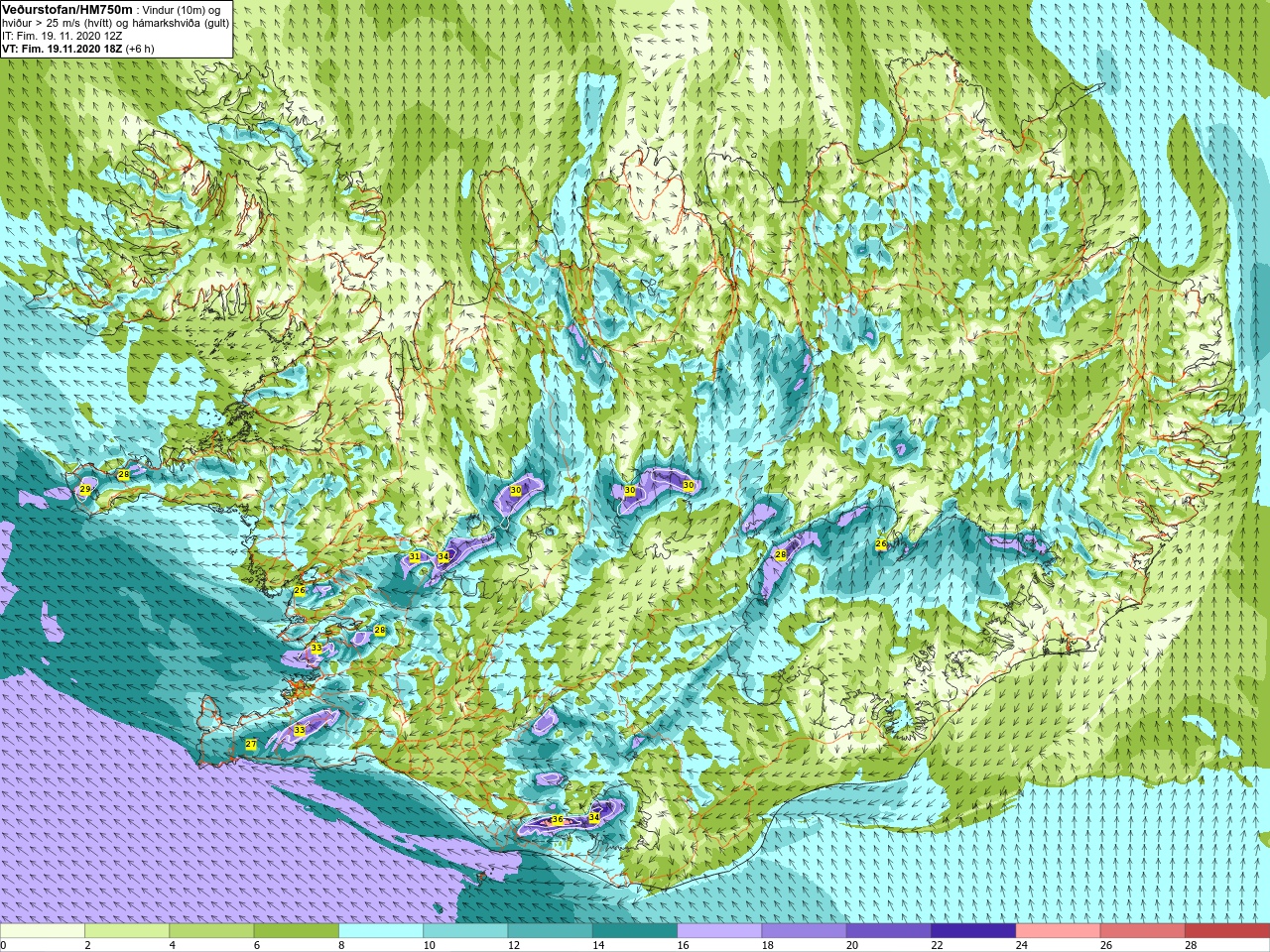Click the pale yellow 0–2 legend swatch
Viewport: 1270px width, 952px height.
pos(42,931)
